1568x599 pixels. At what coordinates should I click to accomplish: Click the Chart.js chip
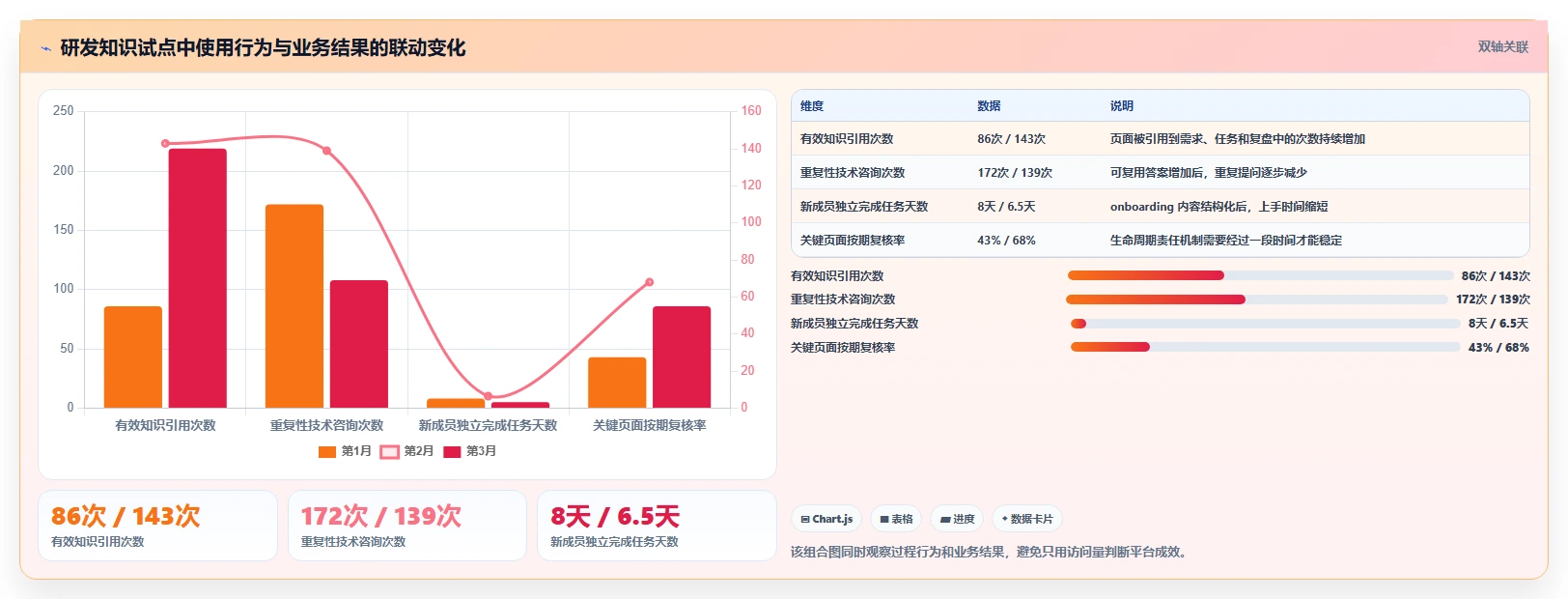pyautogui.click(x=826, y=519)
